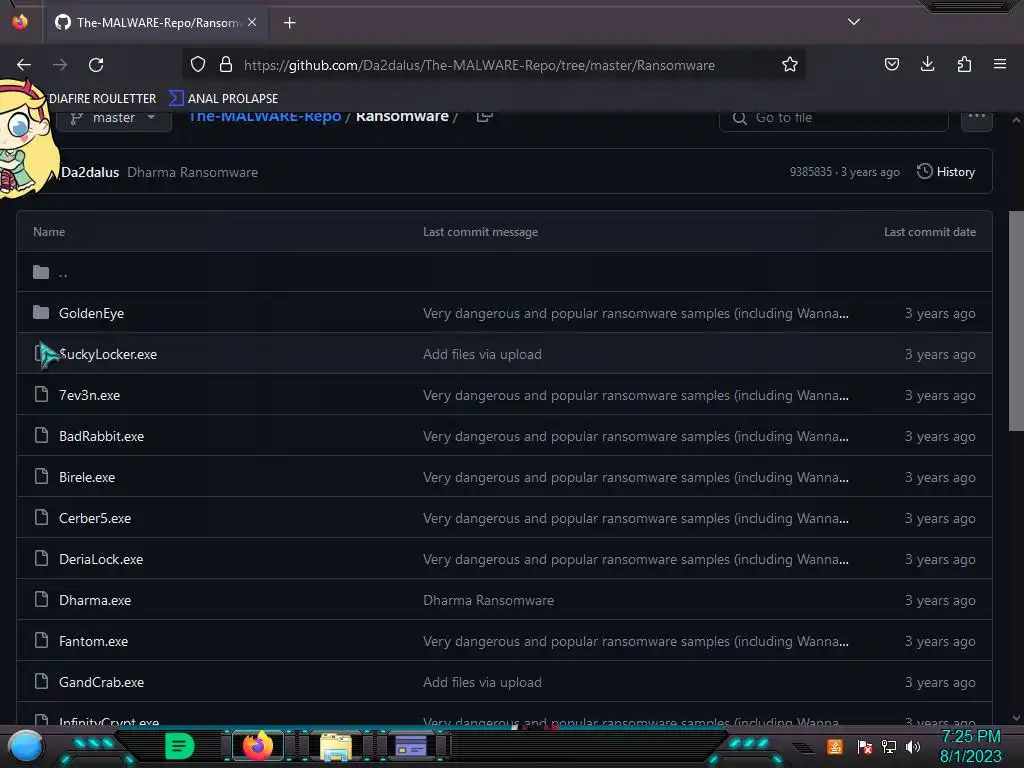This screenshot has width=1024, height=768.
Task: Close the The-MALWARE-Repo tab
Action: pos(252,22)
